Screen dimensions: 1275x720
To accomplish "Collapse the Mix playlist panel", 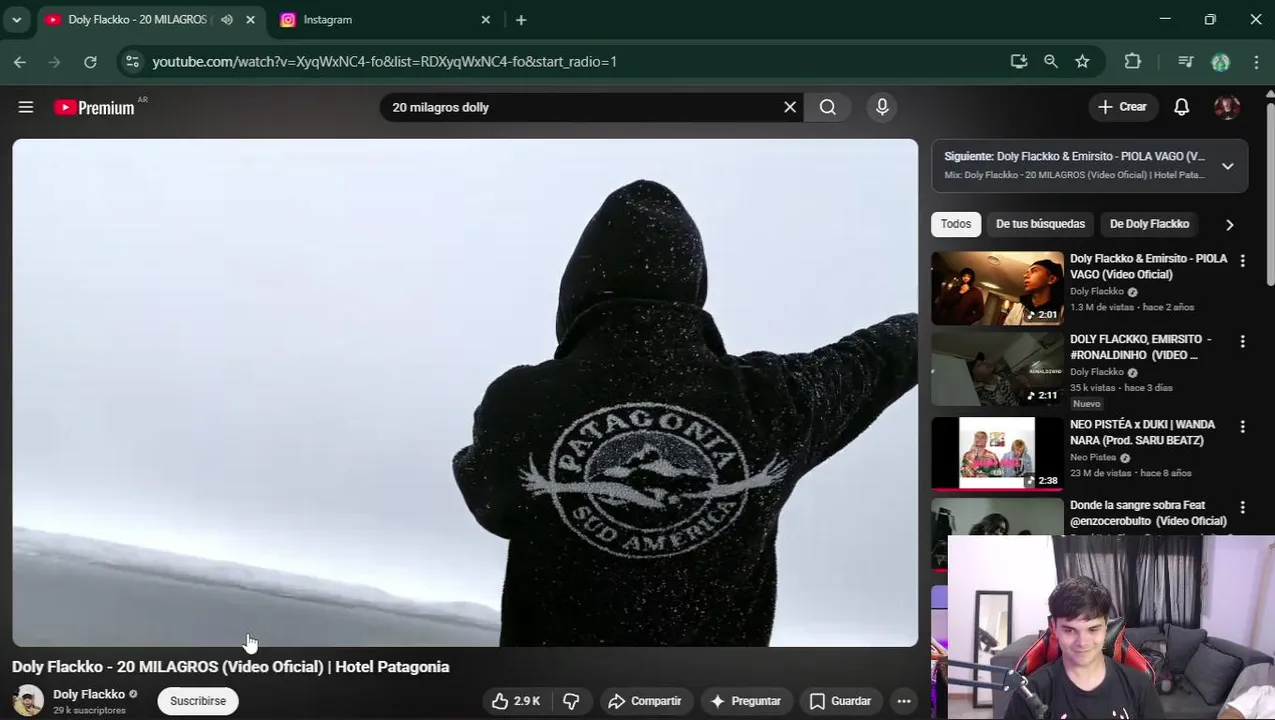I will coord(1228,166).
